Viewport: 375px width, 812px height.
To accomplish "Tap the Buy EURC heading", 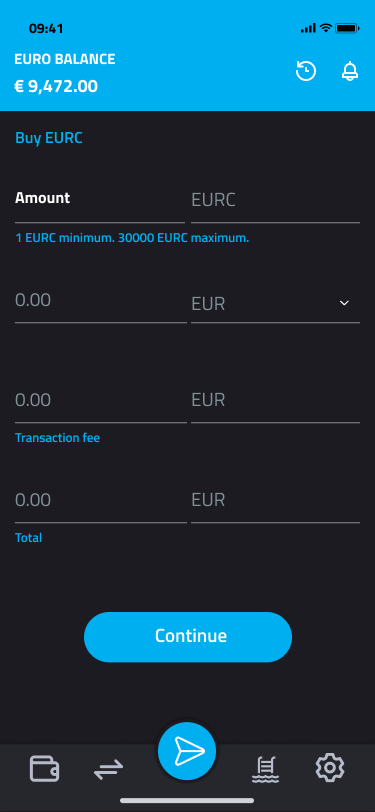I will (49, 138).
